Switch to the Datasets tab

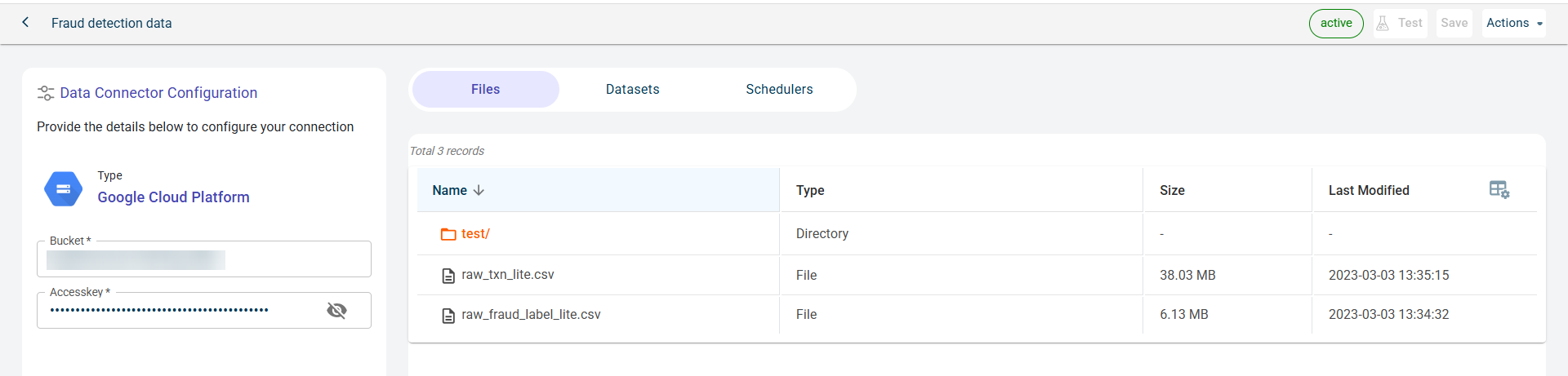632,90
